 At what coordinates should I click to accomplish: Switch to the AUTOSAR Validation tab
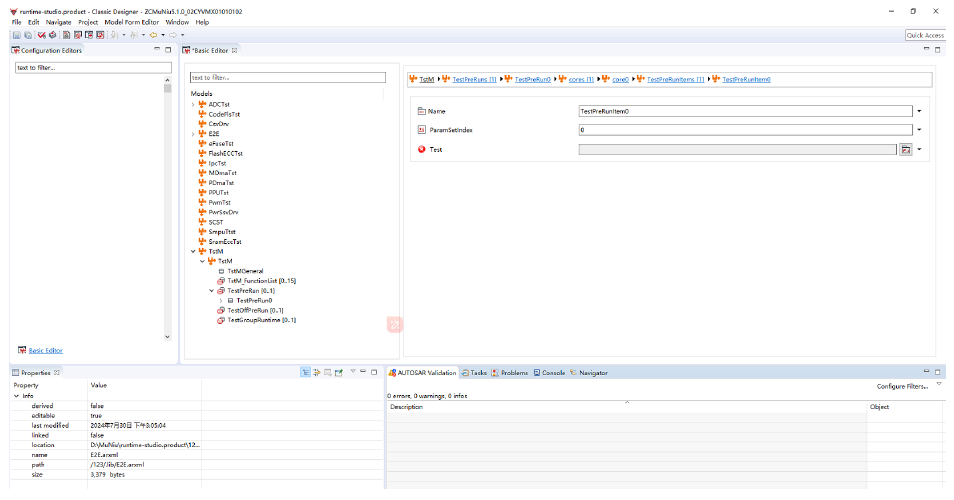[x=422, y=373]
